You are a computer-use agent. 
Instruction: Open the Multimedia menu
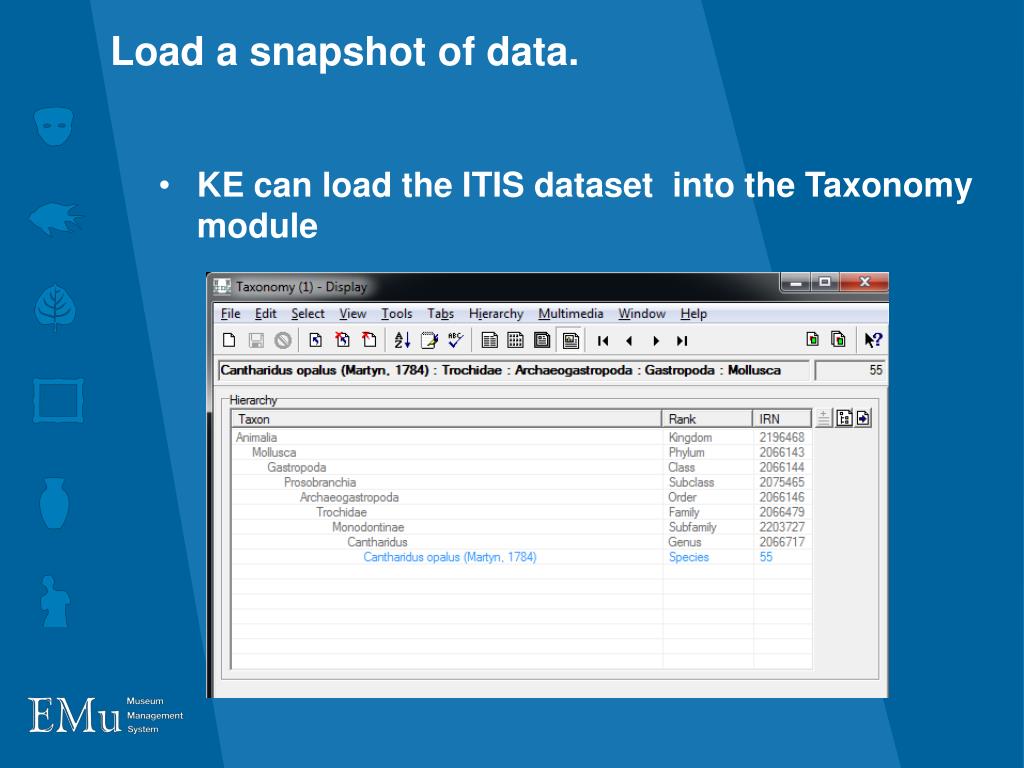(x=571, y=313)
